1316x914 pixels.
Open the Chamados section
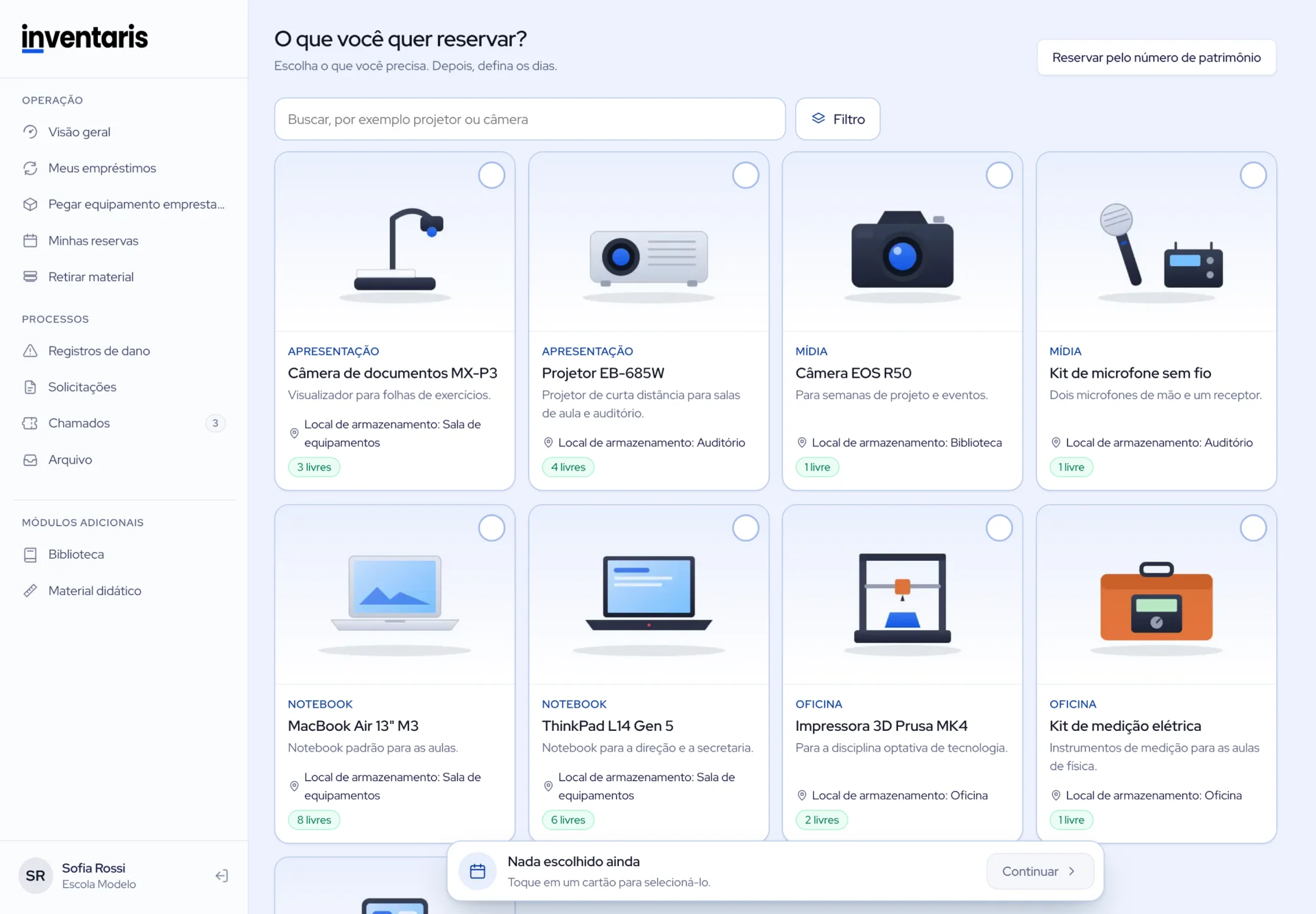[124, 423]
